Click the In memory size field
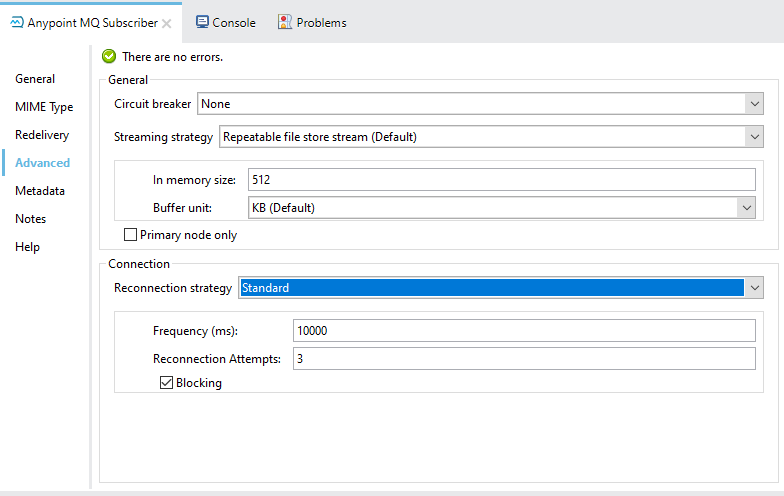The height and width of the screenshot is (496, 784). 500,180
